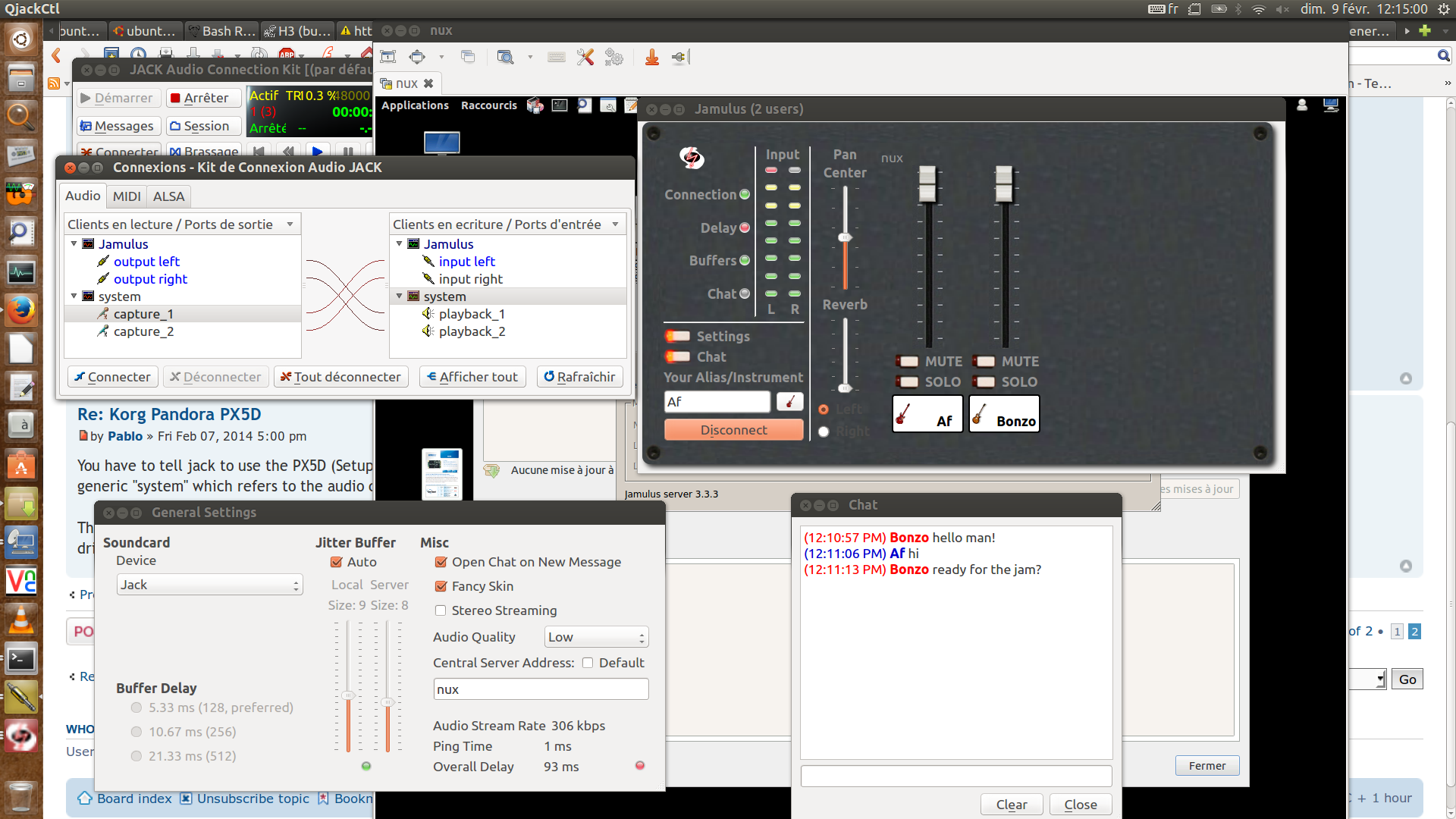Open the Audio Quality dropdown
The image size is (1456, 819).
pyautogui.click(x=596, y=637)
